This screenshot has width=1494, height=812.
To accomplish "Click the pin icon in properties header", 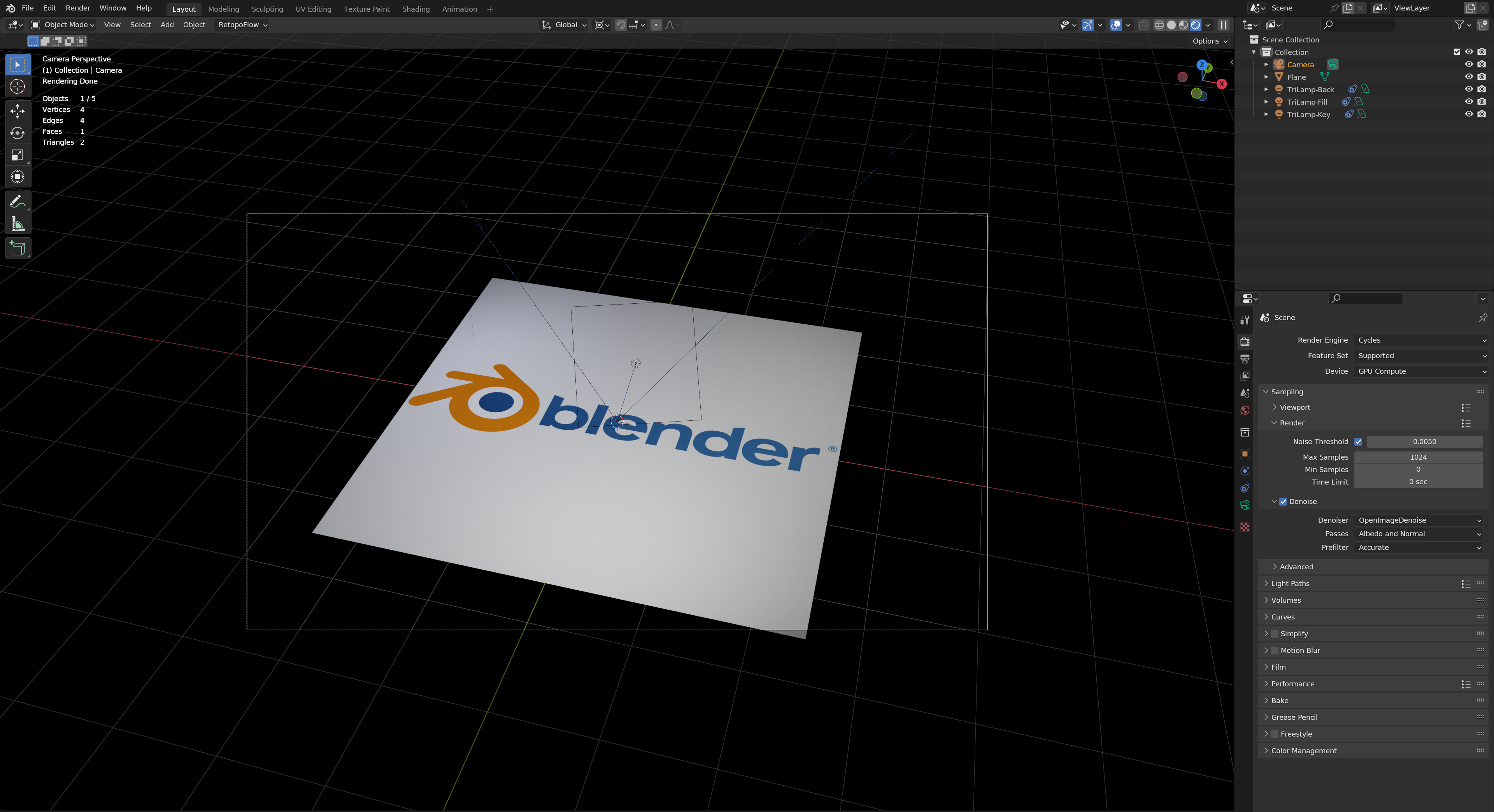I will coord(1482,318).
